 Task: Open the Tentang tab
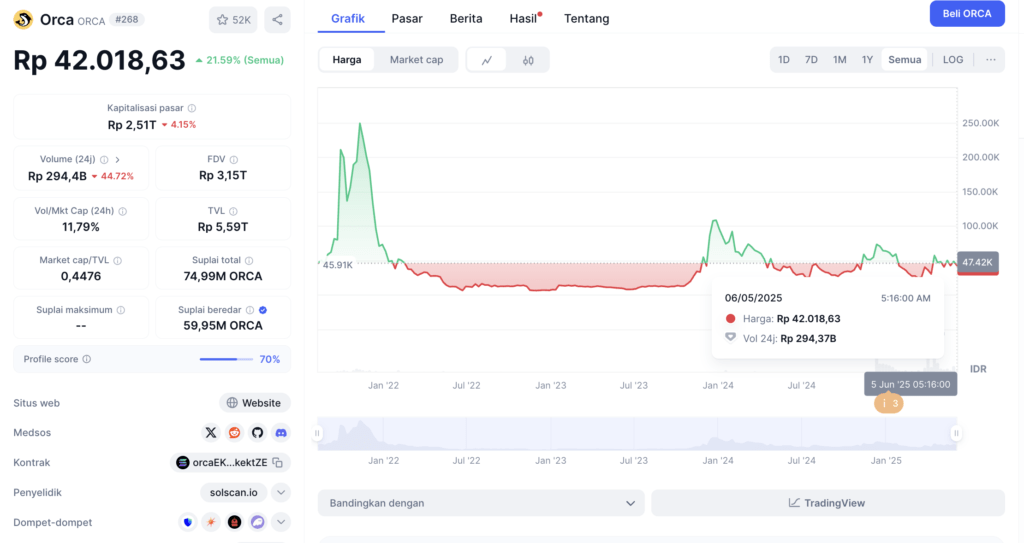(x=586, y=18)
